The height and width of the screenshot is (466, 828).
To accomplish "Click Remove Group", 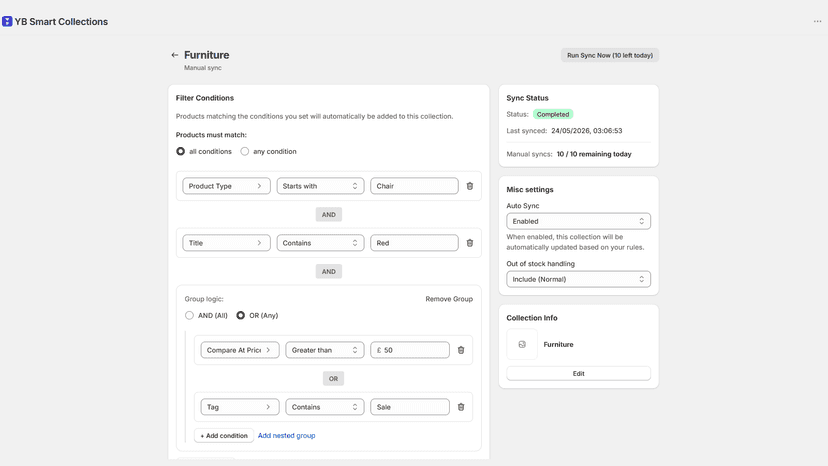I will point(449,299).
